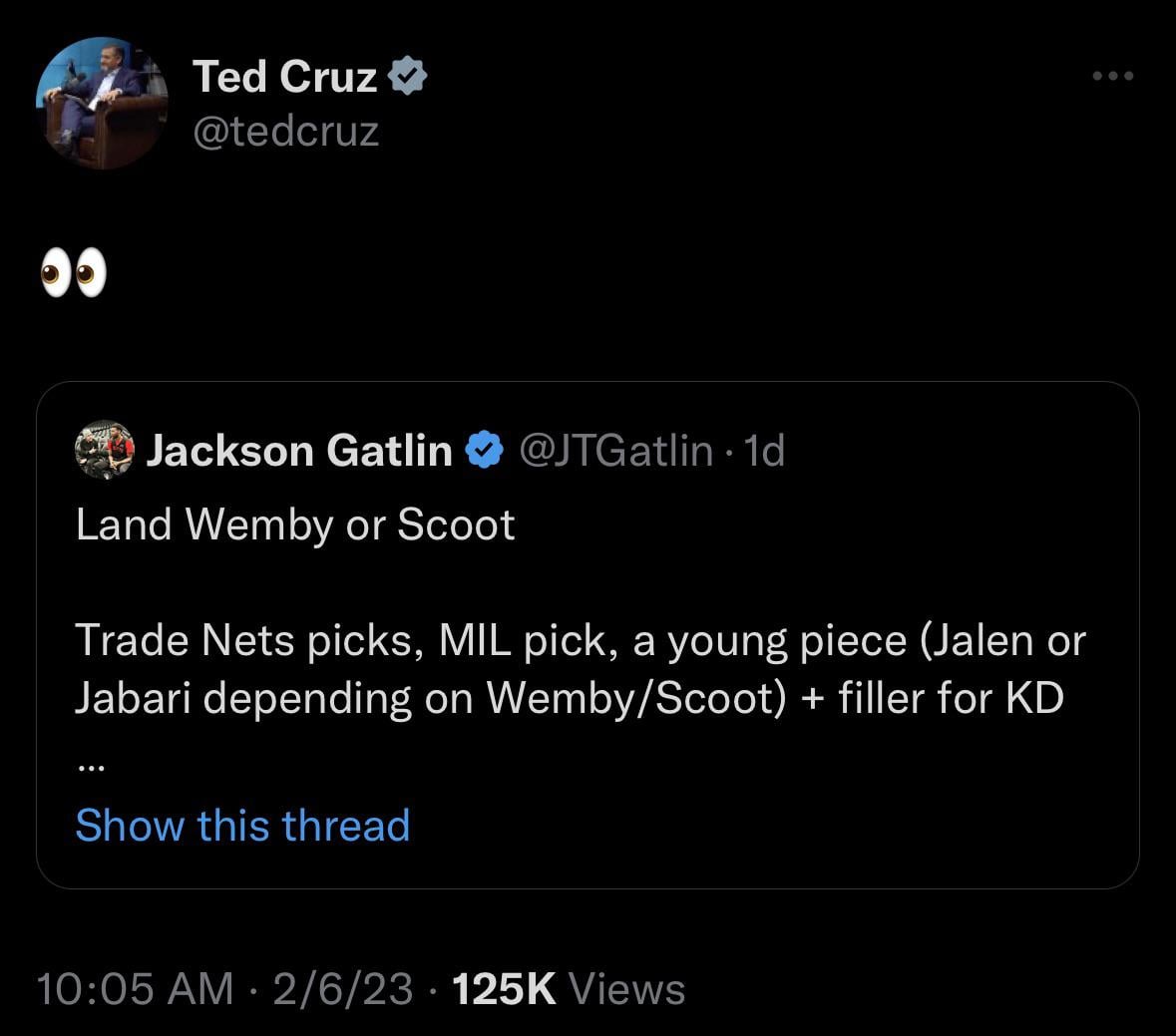Screen dimensions: 1176x1036
Task: Open the 'Show this thread' link
Action: 242,826
